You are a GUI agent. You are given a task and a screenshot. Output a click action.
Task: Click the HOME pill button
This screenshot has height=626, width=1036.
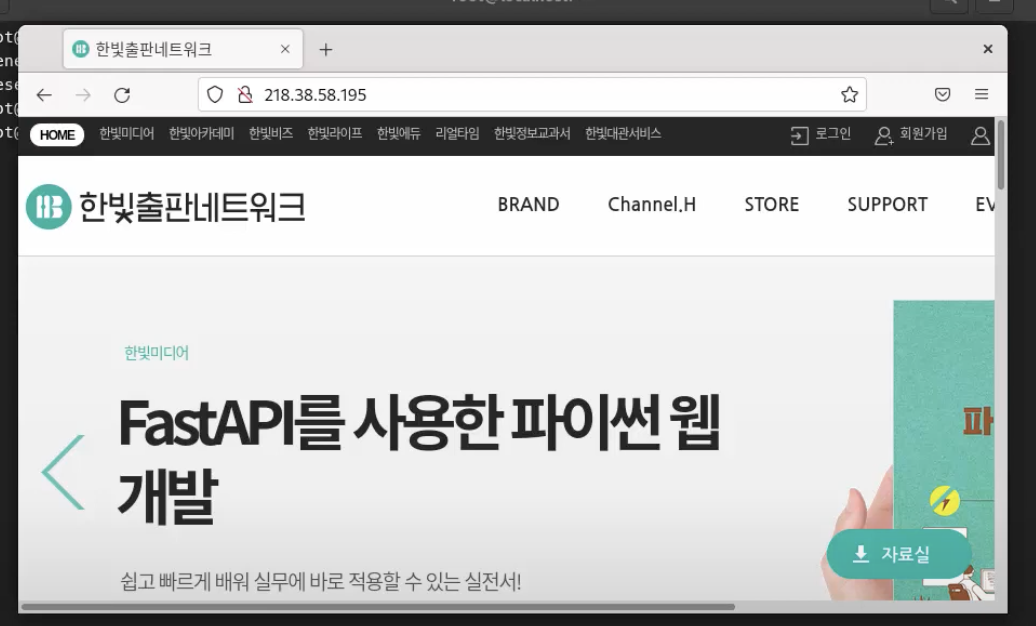point(57,135)
